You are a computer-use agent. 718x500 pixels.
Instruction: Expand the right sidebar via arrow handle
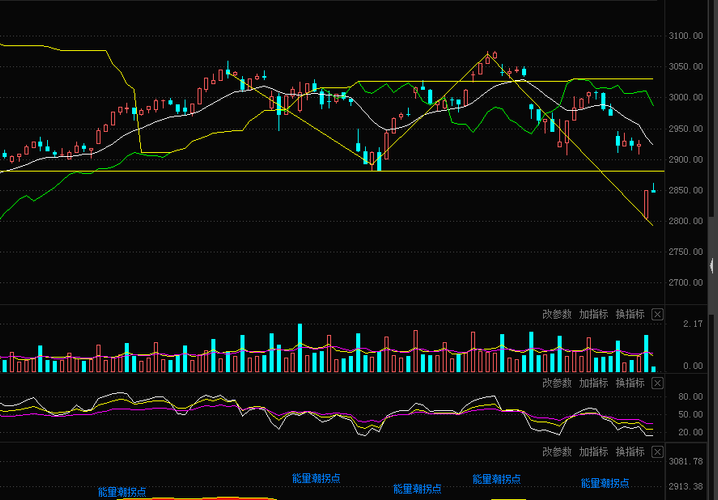pos(711,266)
